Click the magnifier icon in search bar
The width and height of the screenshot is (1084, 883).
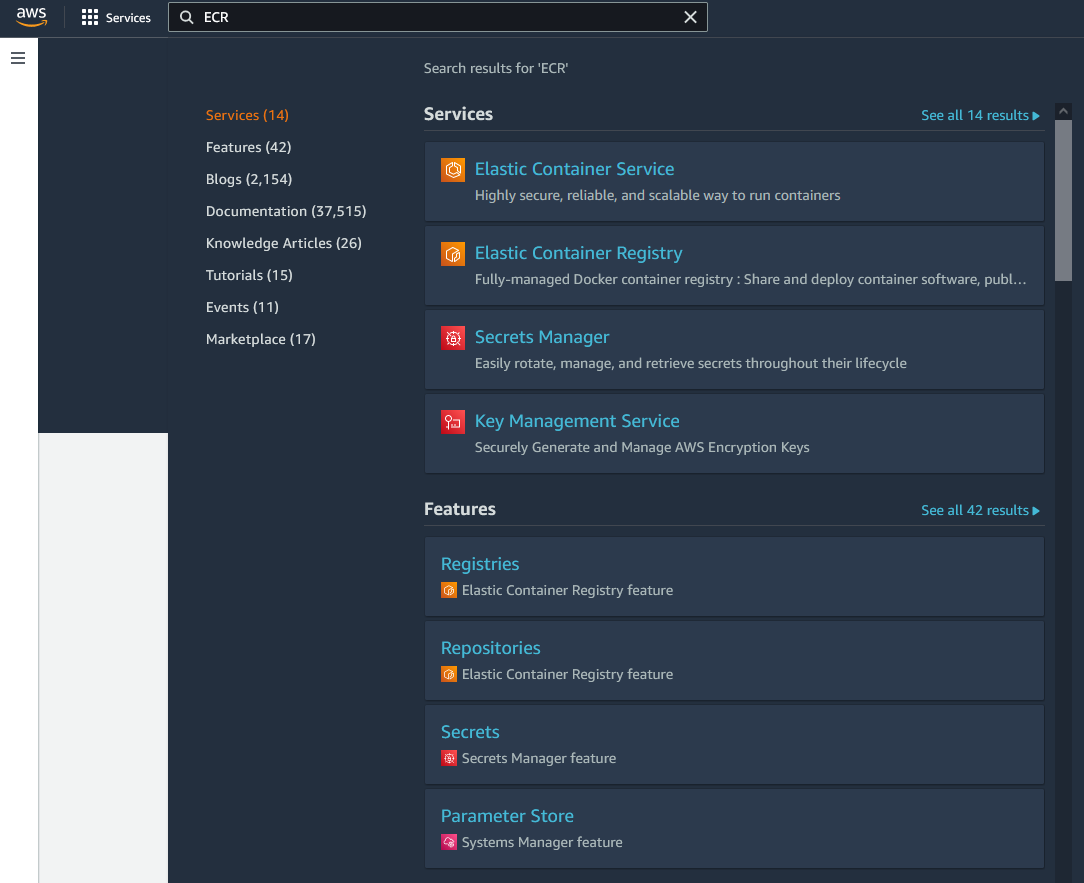click(x=187, y=17)
